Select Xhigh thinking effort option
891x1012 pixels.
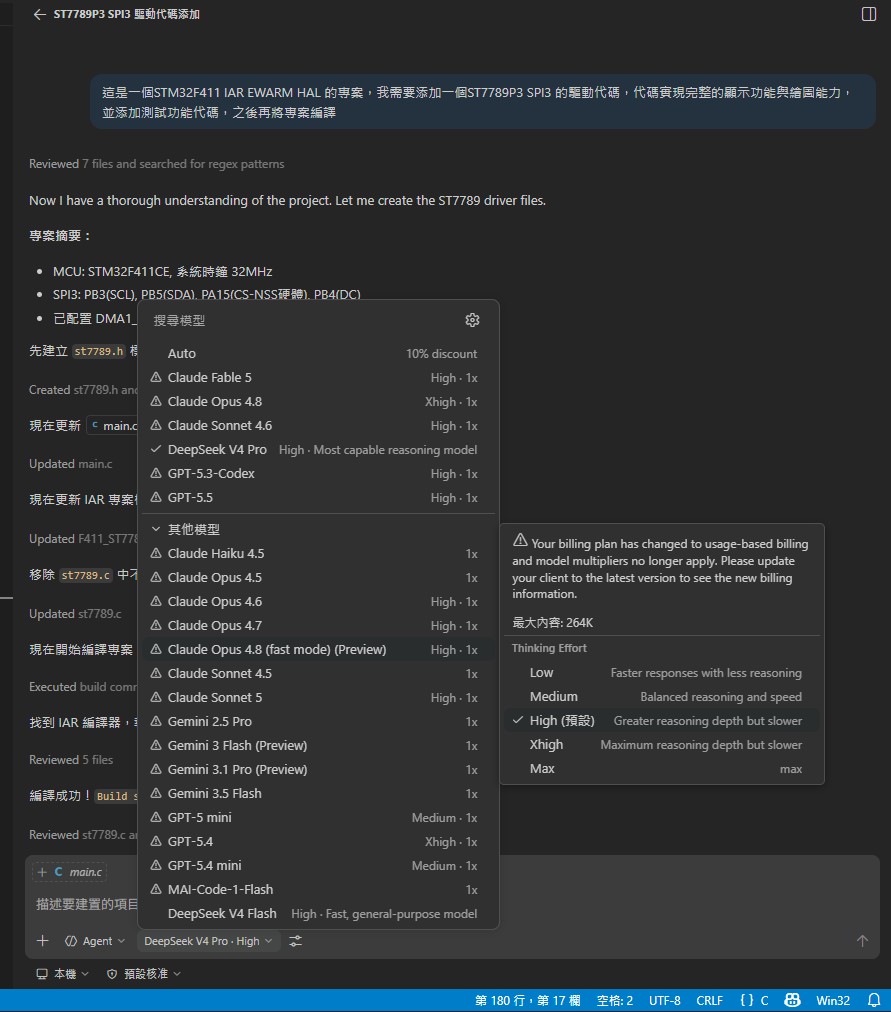tap(662, 745)
